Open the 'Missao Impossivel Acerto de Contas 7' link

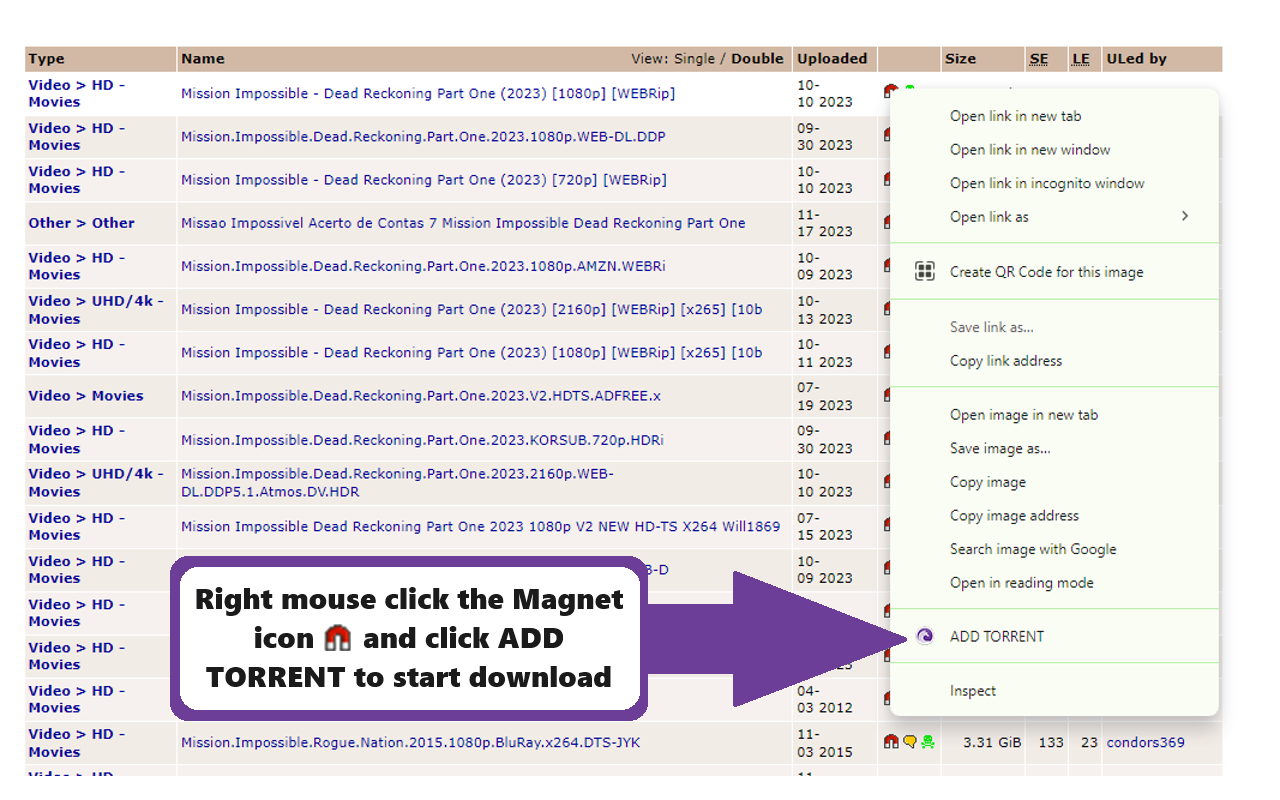coord(463,223)
